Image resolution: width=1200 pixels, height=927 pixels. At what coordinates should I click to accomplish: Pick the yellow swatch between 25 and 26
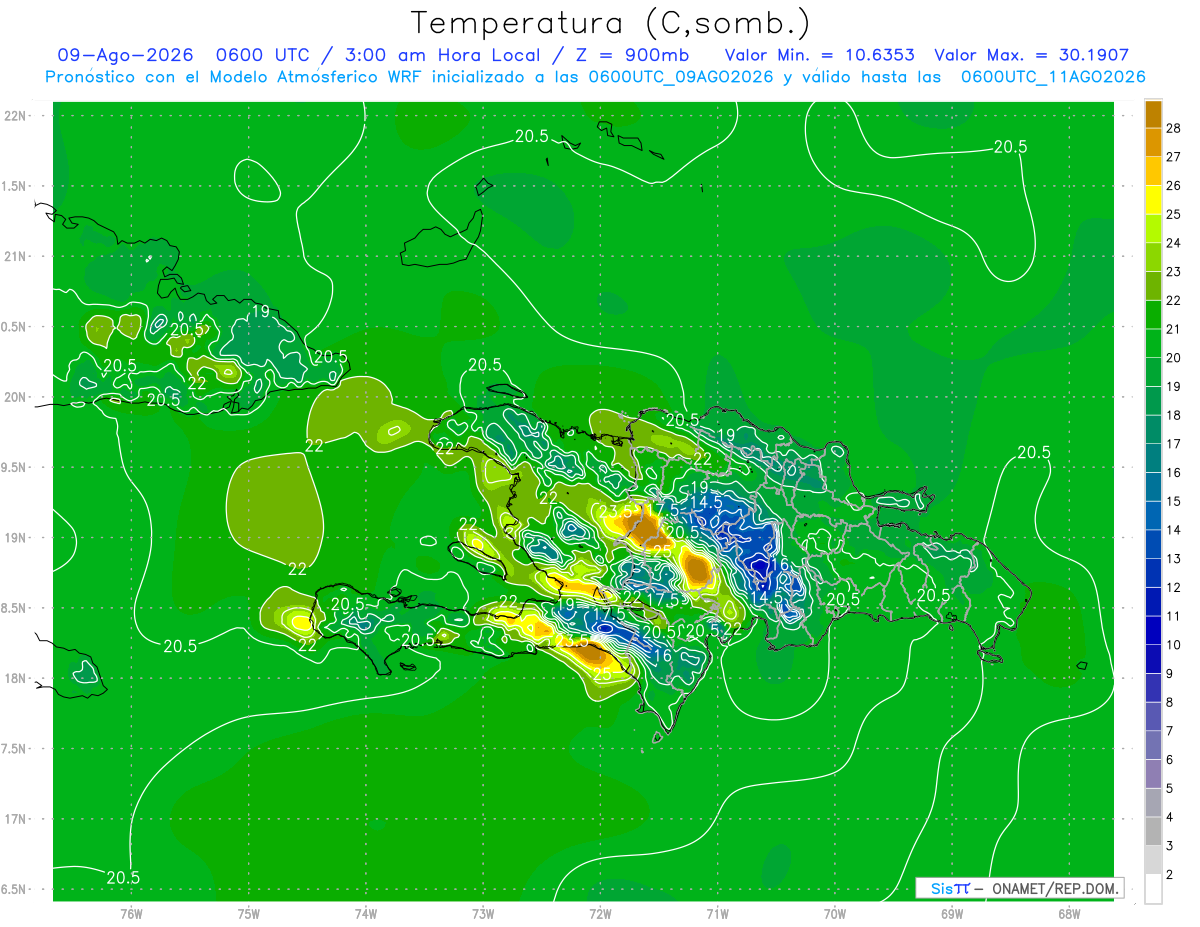click(x=1153, y=200)
